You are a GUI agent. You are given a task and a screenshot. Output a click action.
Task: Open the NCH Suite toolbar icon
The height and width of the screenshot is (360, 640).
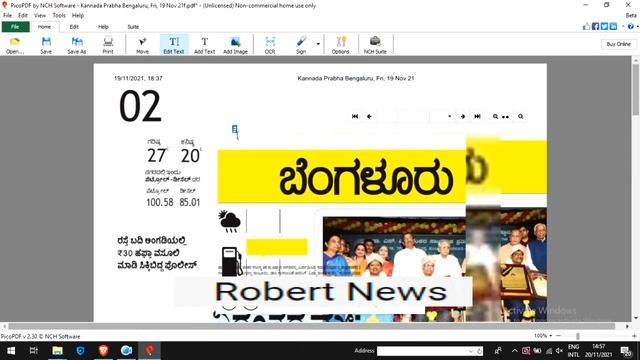tap(375, 45)
